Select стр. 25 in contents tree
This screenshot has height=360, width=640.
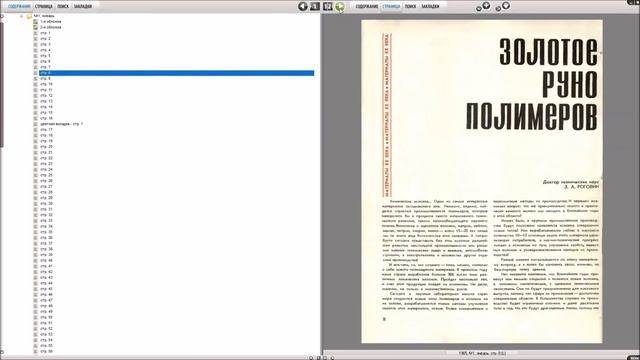tap(46, 176)
